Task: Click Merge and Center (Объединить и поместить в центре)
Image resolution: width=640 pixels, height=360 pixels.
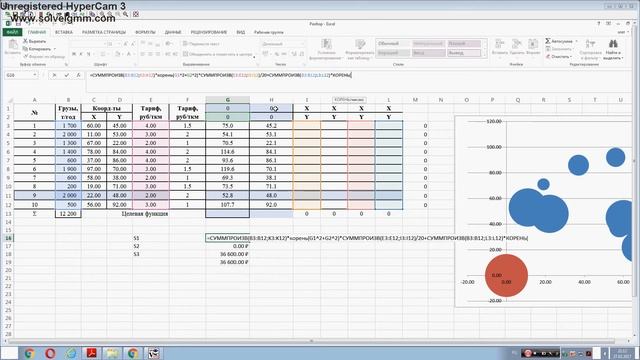Action: tap(218, 54)
